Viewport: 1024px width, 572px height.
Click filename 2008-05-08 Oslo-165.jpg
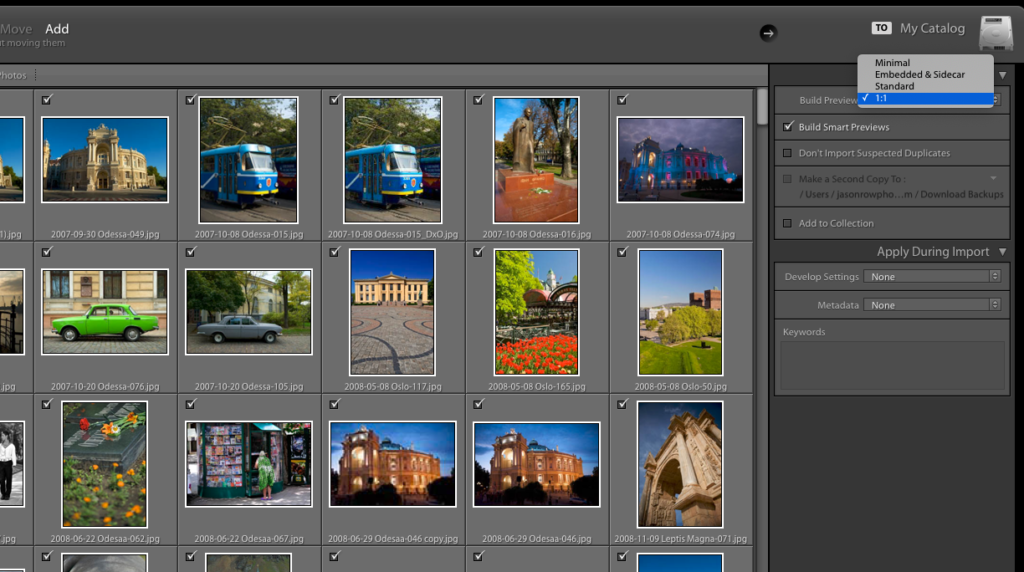537,386
